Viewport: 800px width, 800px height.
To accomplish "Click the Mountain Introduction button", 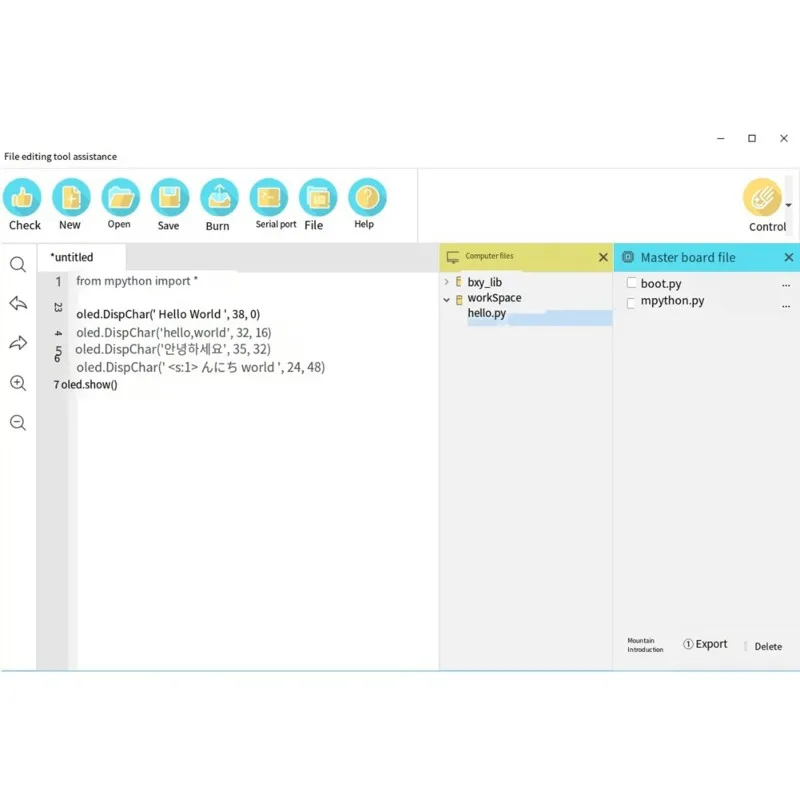I will 645,645.
